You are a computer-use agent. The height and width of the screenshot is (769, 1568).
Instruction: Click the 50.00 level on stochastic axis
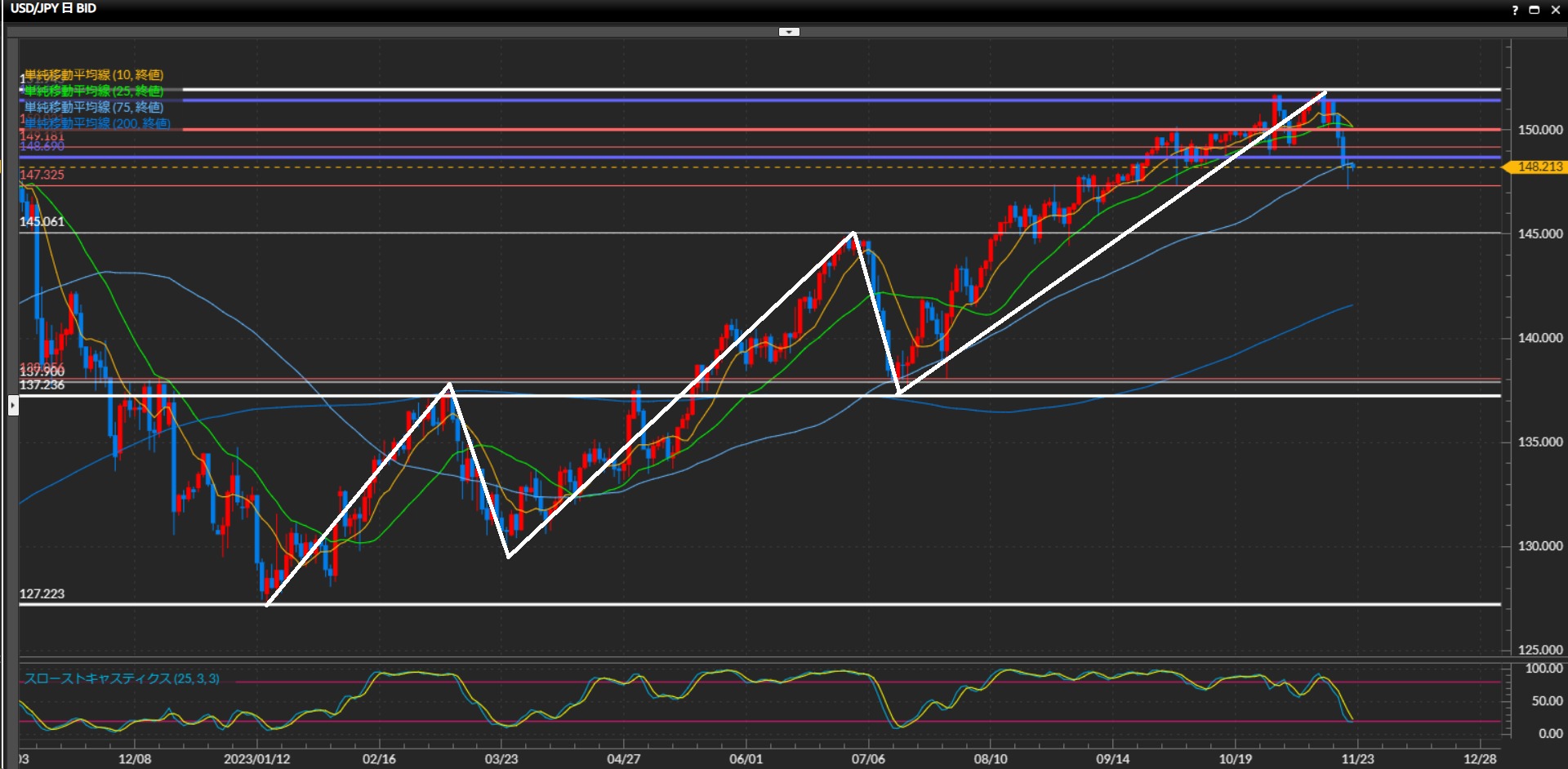(1547, 700)
